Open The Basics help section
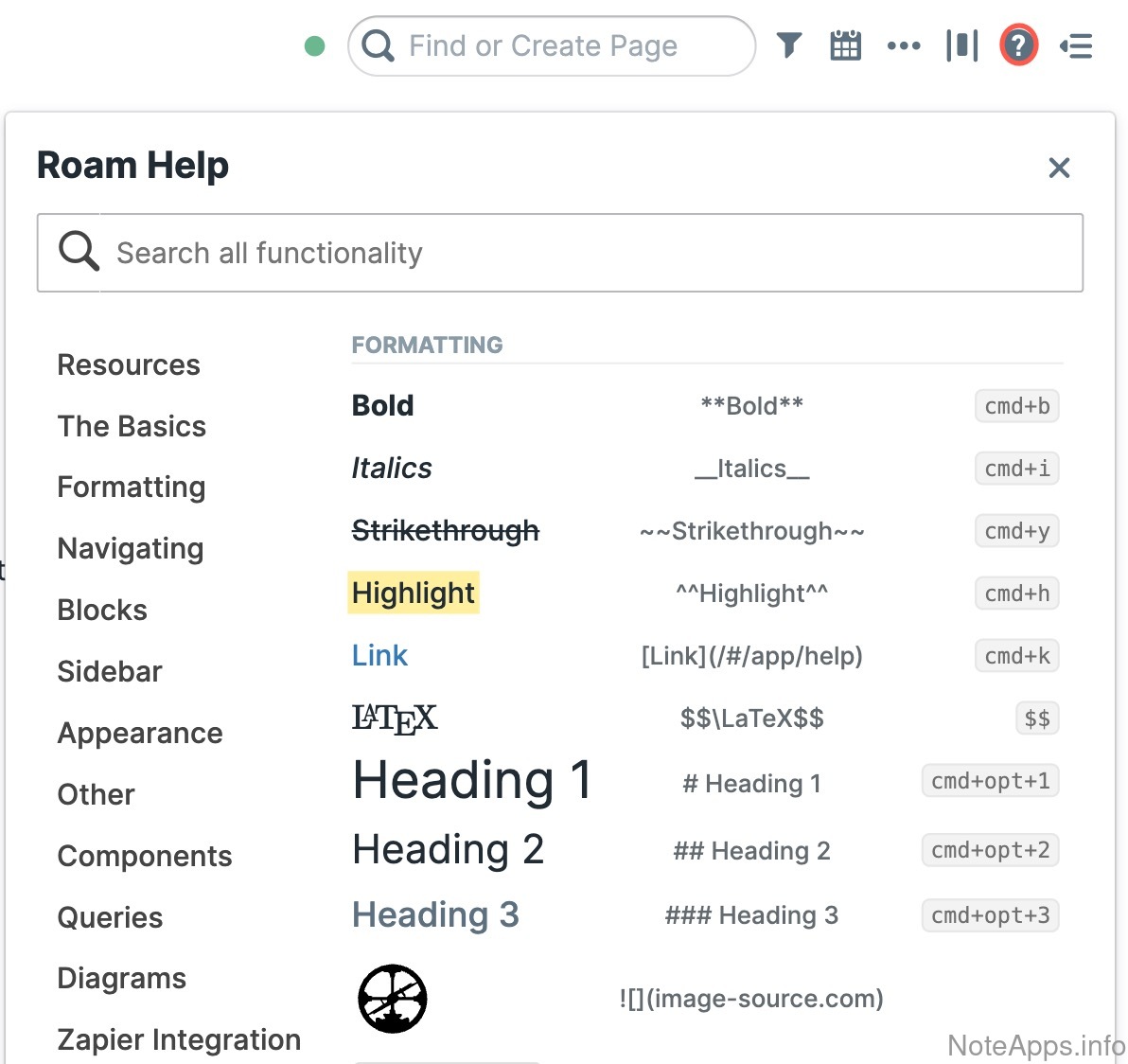 click(x=132, y=427)
